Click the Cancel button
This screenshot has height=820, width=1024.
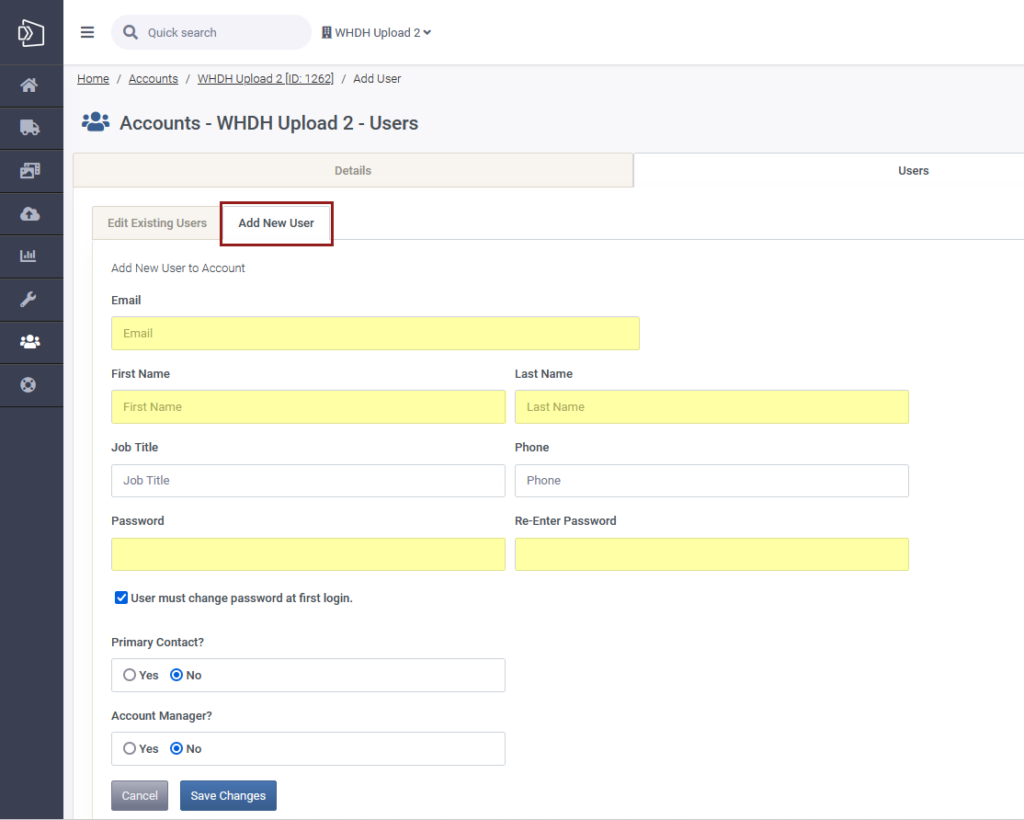pos(140,795)
